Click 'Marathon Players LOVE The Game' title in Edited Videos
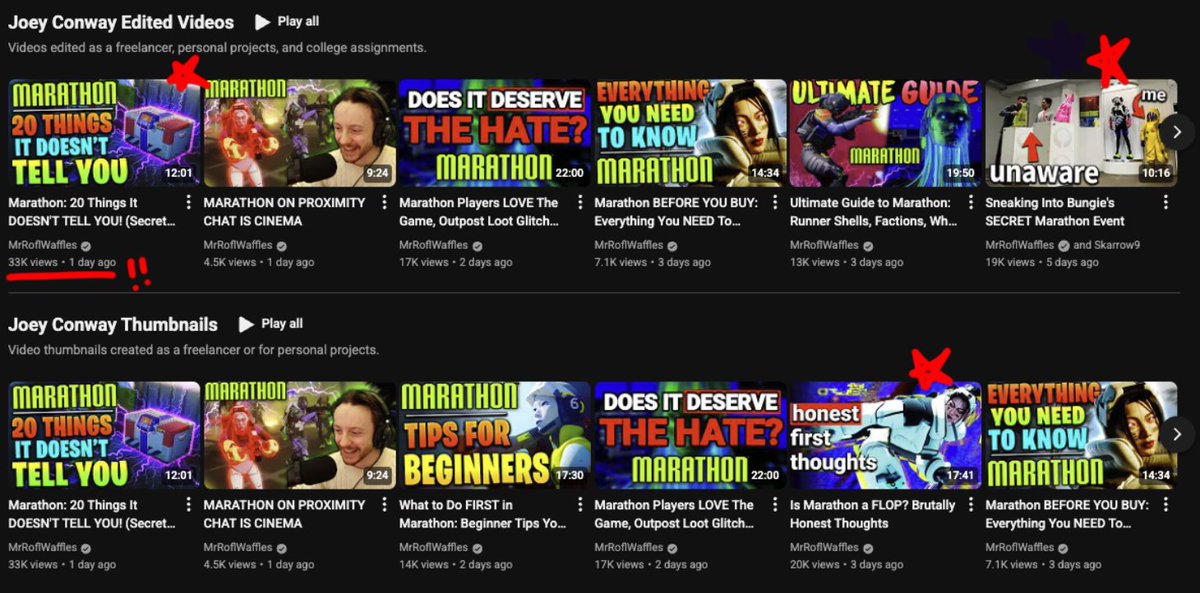 pos(479,212)
